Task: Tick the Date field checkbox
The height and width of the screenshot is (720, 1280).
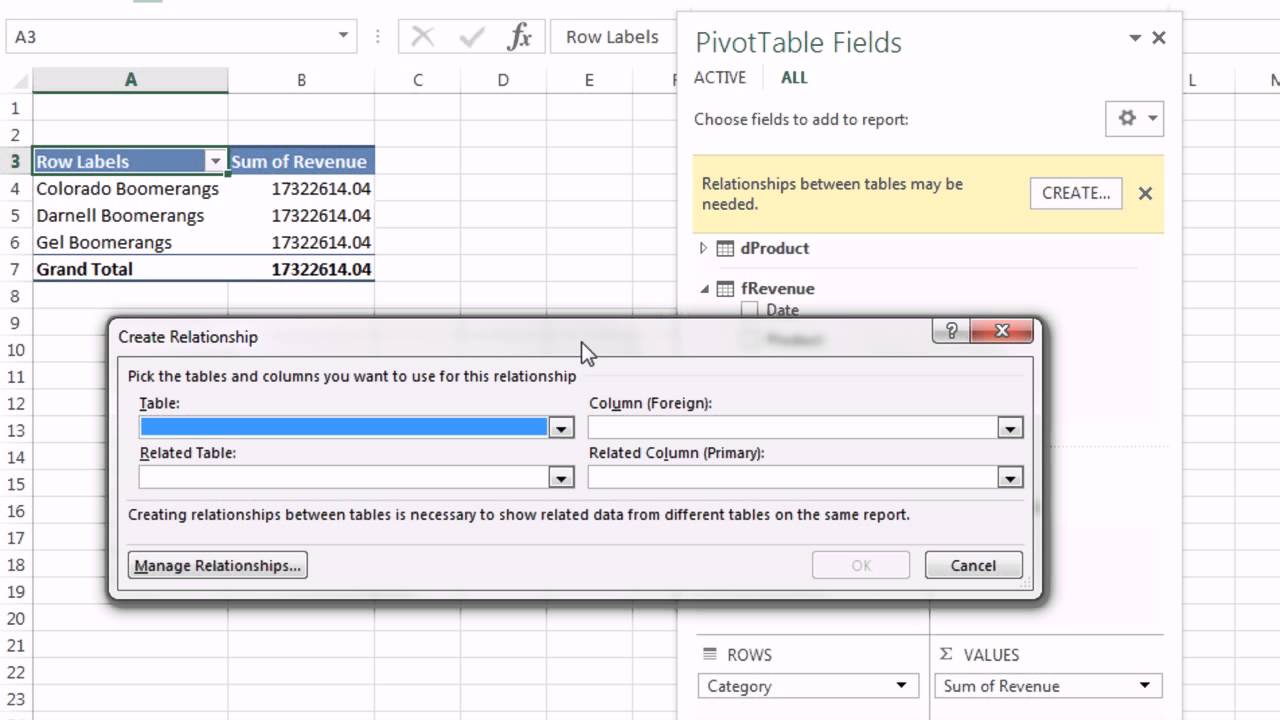Action: 750,310
